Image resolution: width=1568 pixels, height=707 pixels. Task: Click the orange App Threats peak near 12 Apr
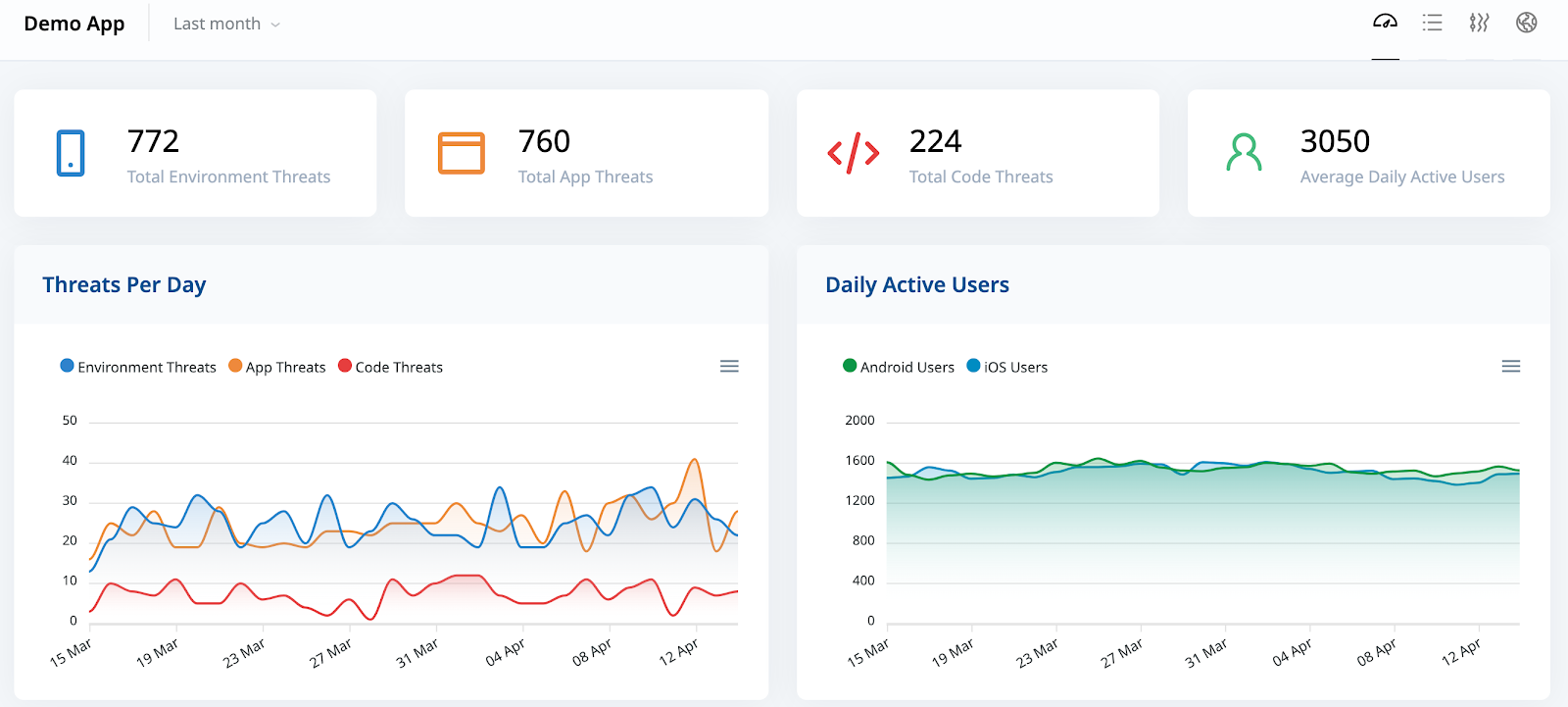[x=695, y=459]
